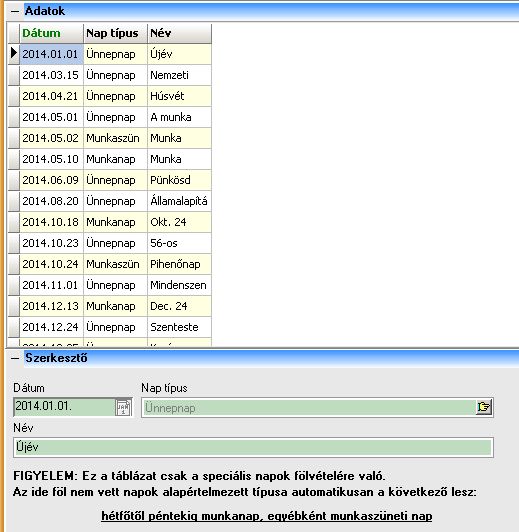Collapse the Adatok panel

(x=15, y=11)
